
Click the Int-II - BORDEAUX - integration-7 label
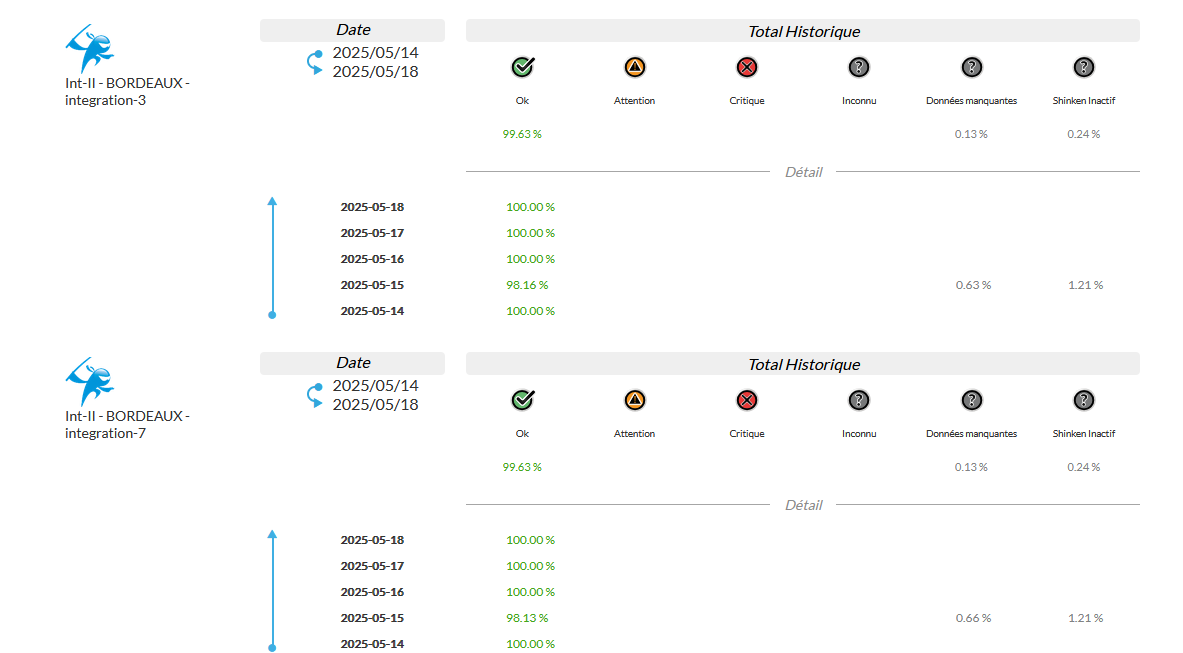point(127,424)
